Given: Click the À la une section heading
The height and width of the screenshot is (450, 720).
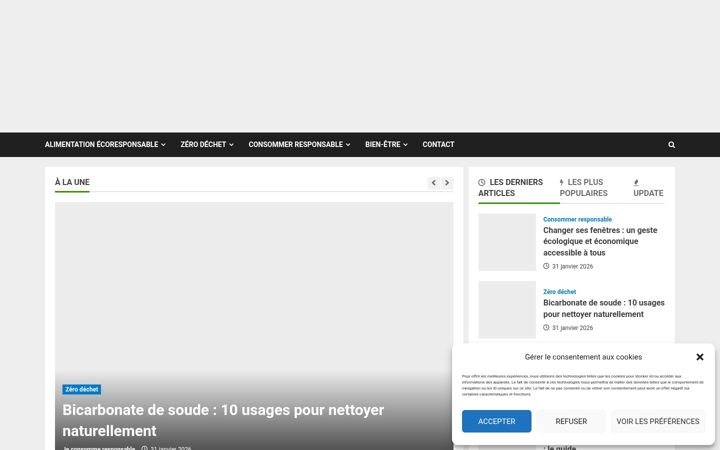Looking at the screenshot, I should 72,182.
